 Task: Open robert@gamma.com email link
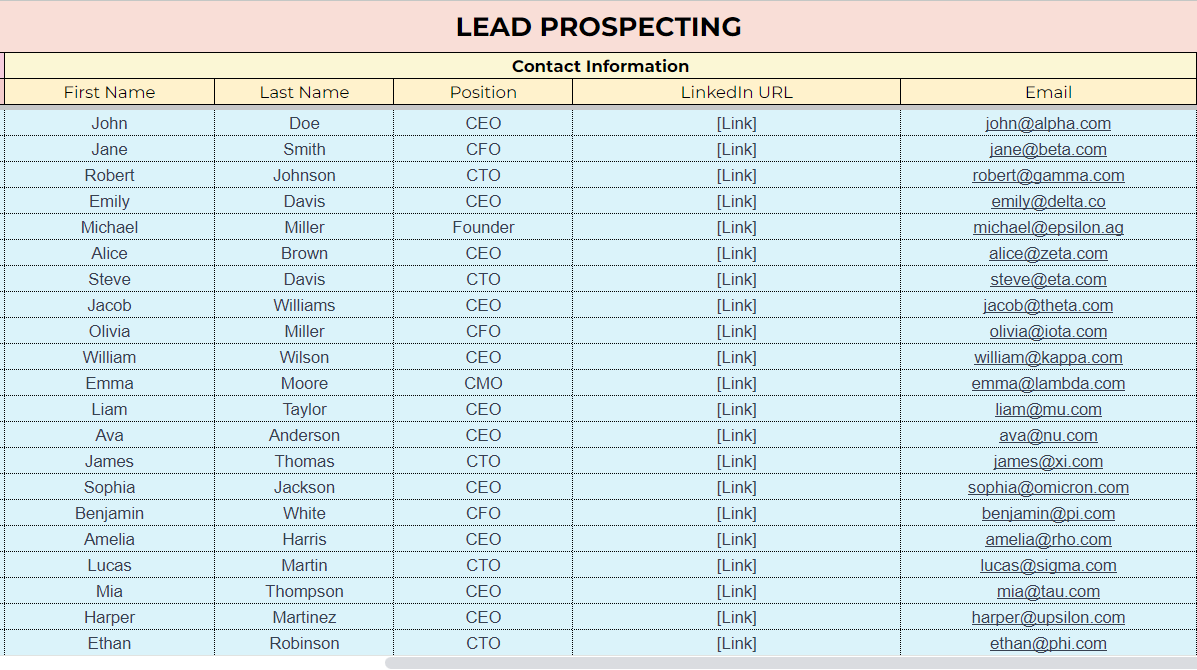1048,176
